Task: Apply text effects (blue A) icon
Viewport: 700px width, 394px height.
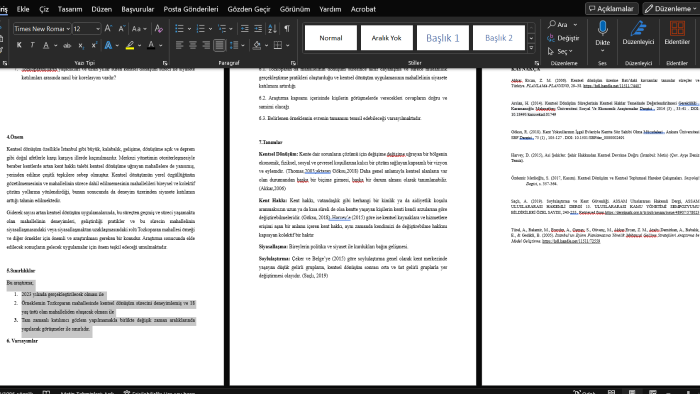Action: 108,45
